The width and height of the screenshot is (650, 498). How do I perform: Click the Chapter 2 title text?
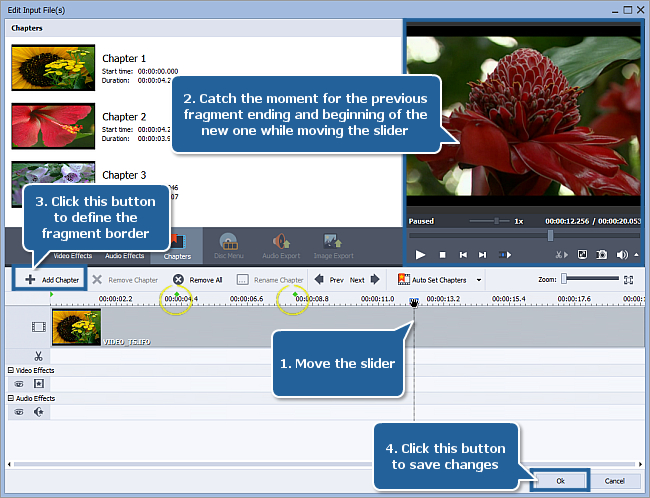point(124,117)
